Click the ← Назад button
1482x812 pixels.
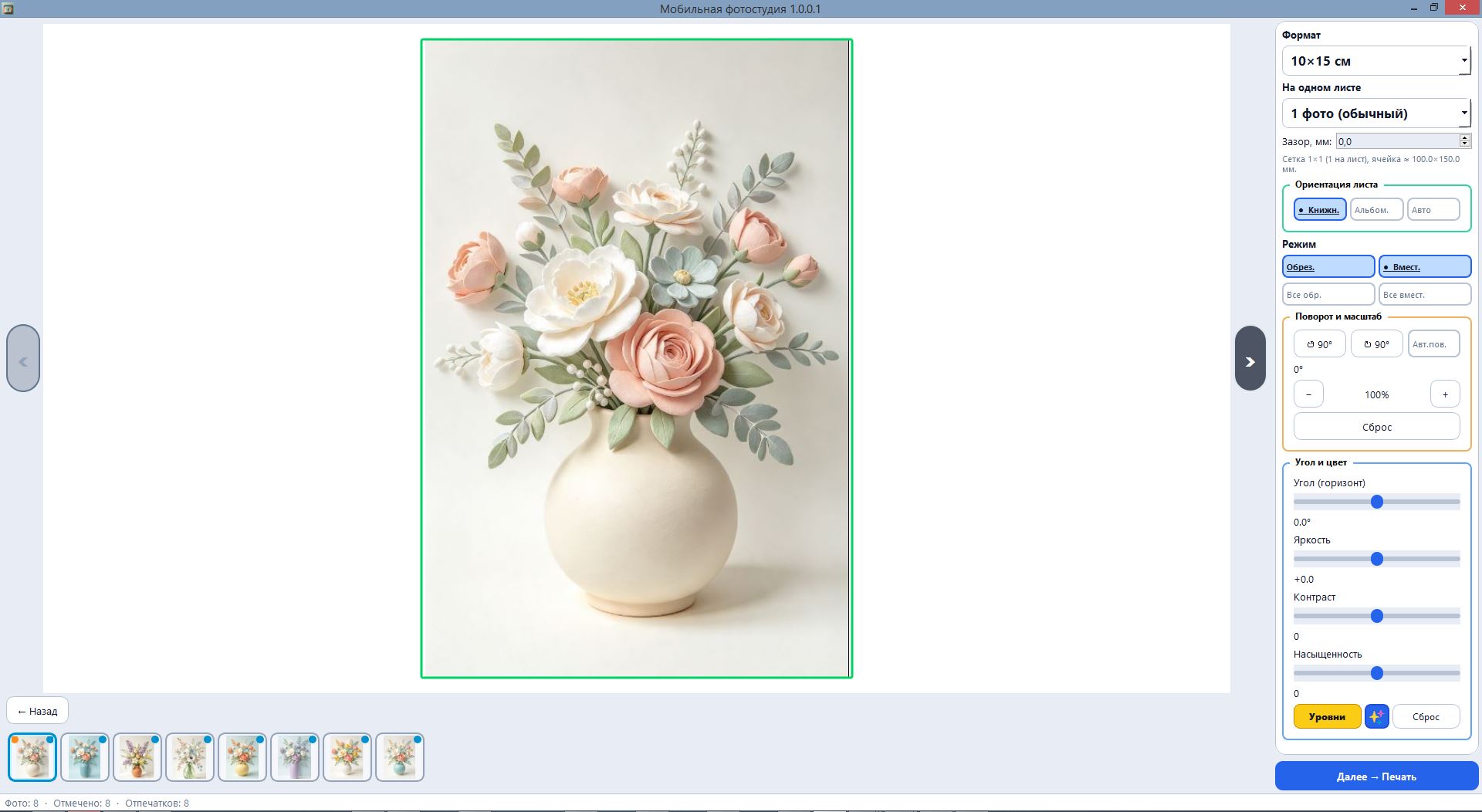click(37, 711)
